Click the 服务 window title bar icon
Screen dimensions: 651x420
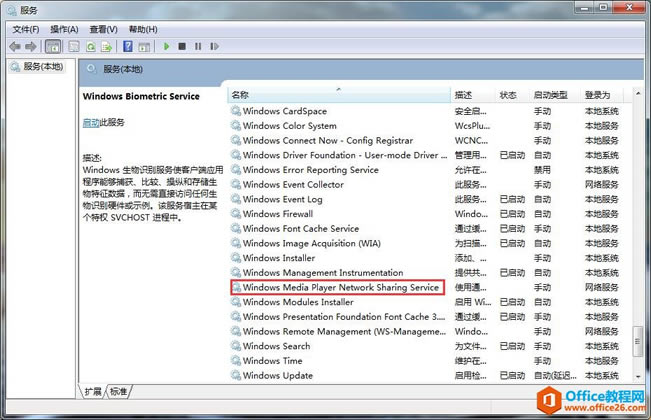(x=12, y=10)
